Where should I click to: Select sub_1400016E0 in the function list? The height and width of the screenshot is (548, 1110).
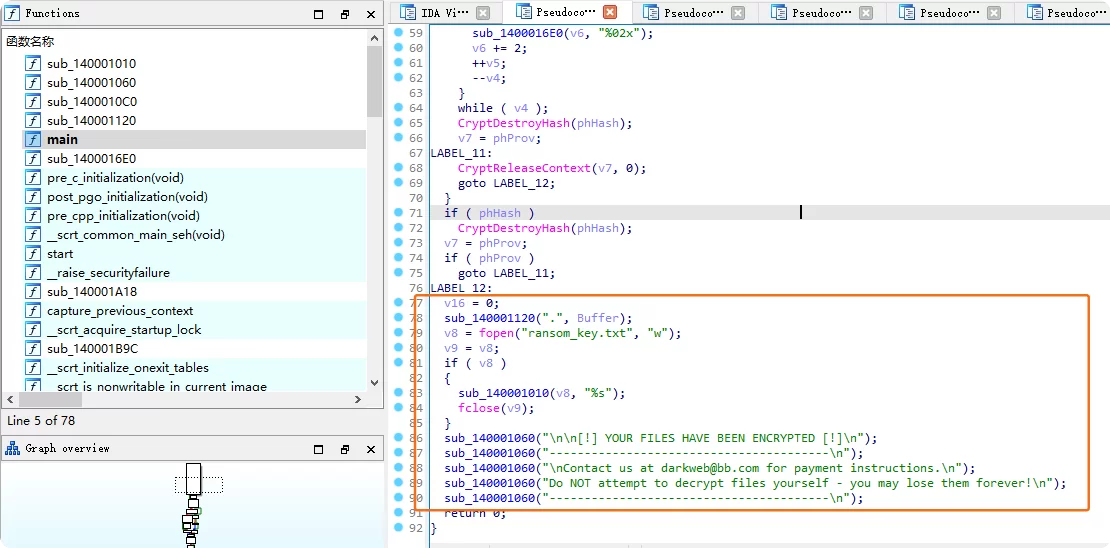(92, 159)
